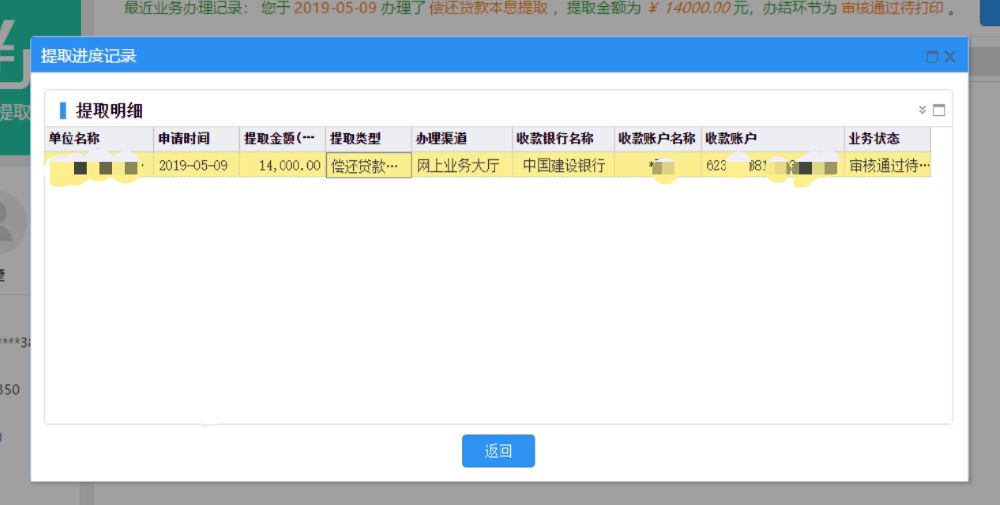Click the 收款账户名称 column header
The image size is (1000, 505).
point(656,139)
